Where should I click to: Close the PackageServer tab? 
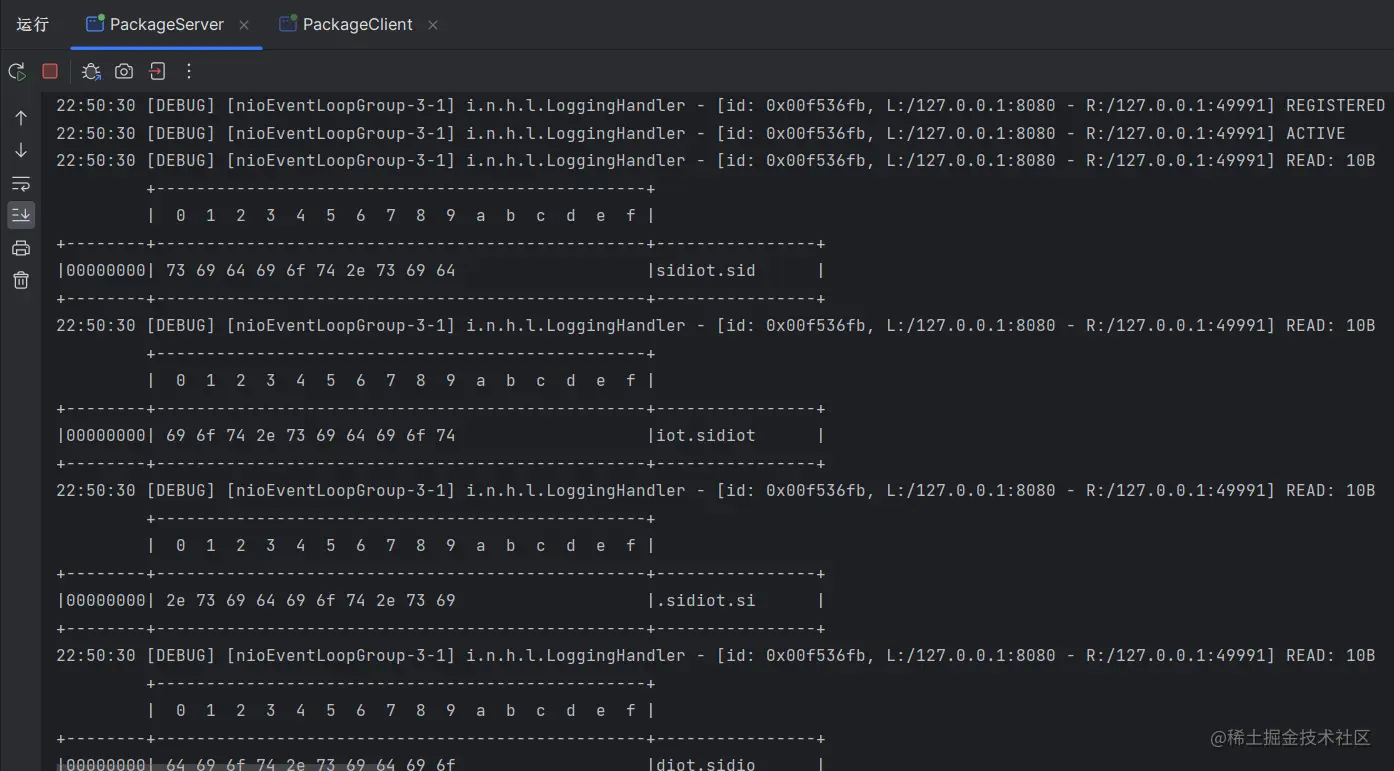click(246, 25)
